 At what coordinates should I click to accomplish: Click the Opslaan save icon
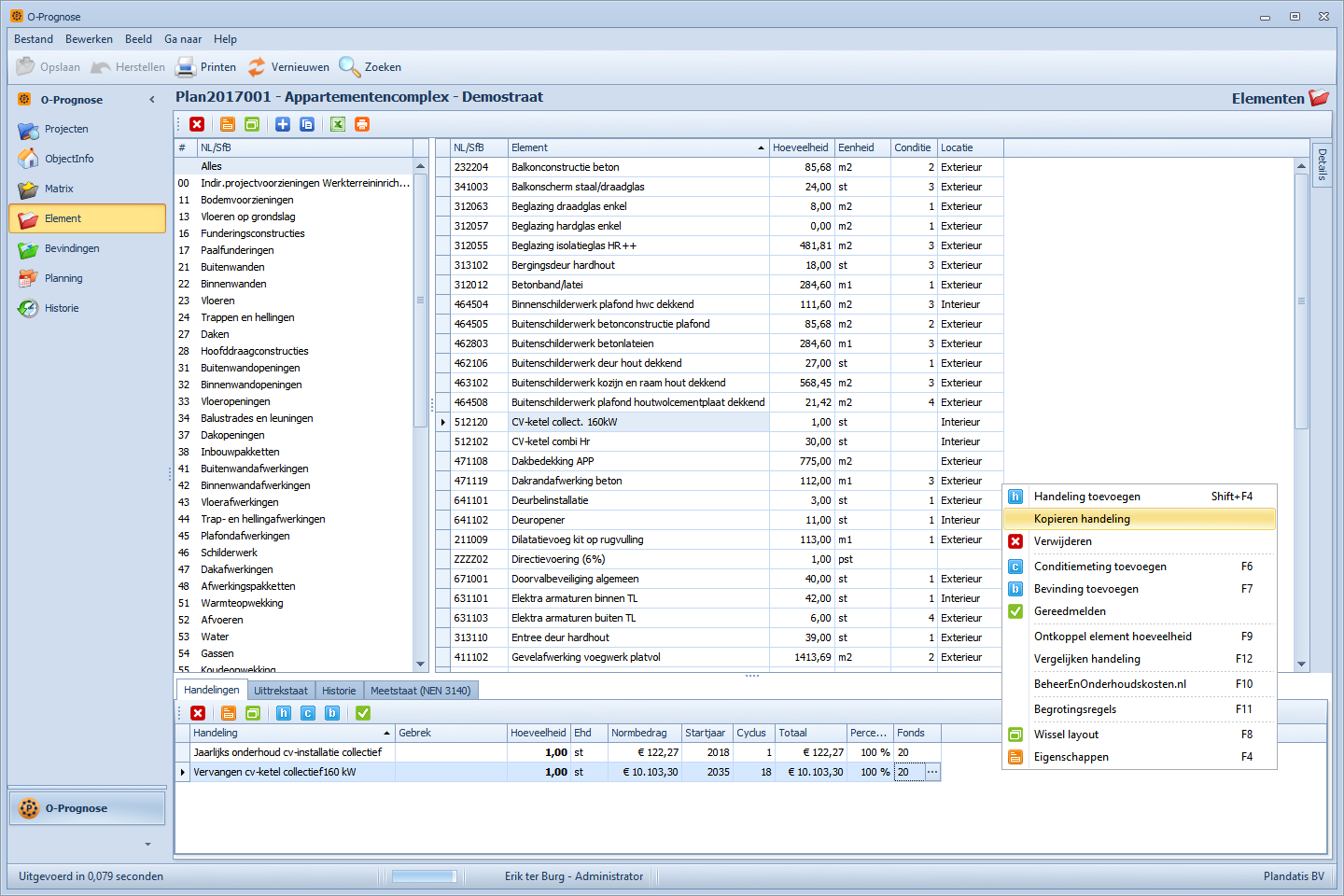pyautogui.click(x=25, y=67)
